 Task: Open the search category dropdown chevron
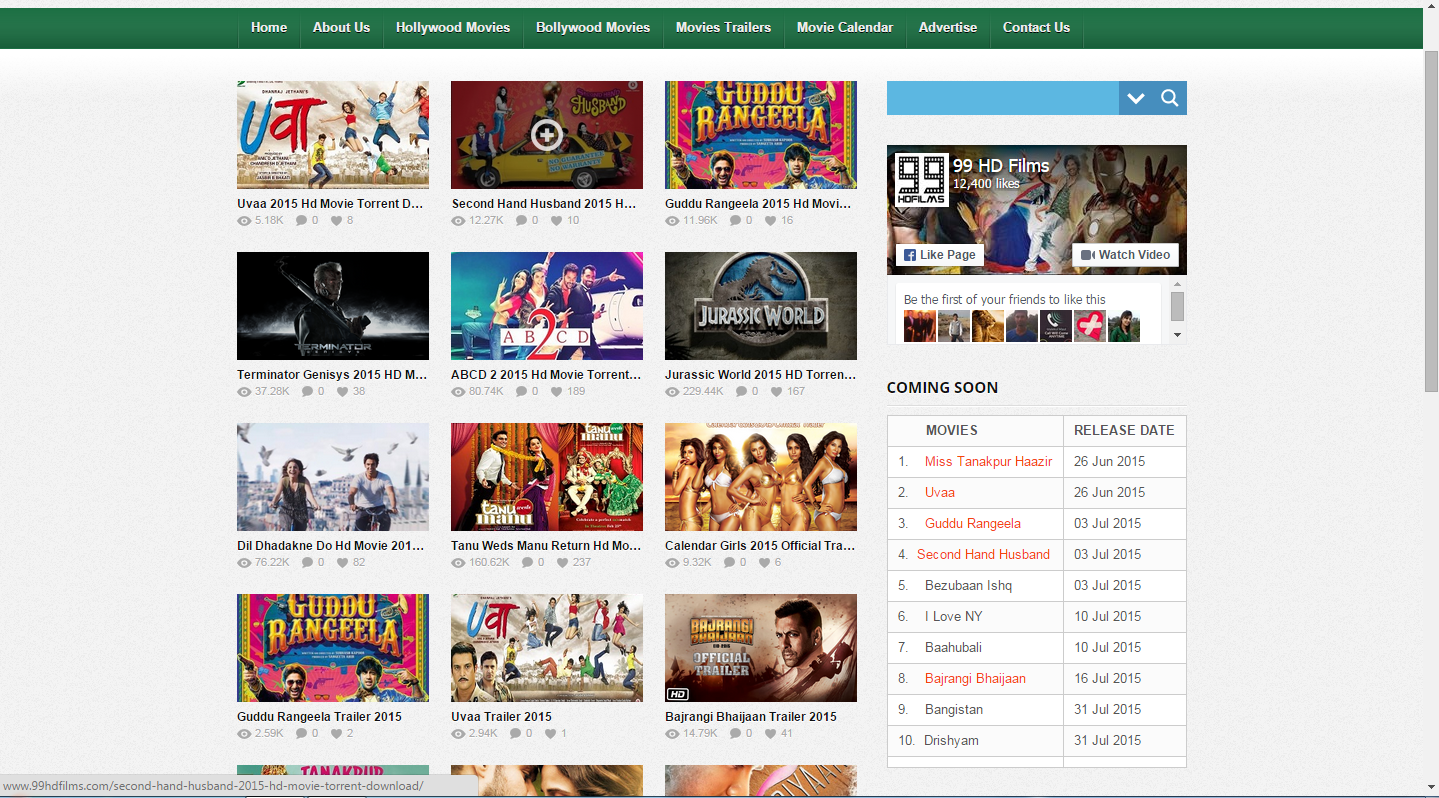coord(1135,98)
